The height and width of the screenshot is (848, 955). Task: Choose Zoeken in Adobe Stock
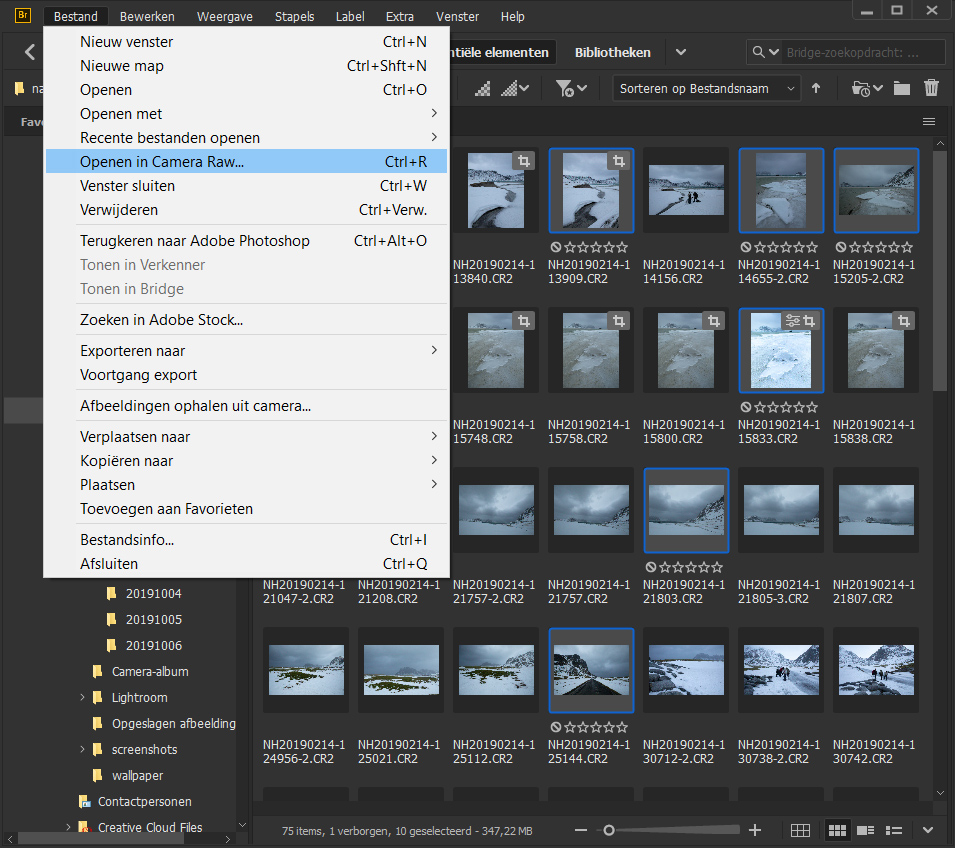[246, 320]
